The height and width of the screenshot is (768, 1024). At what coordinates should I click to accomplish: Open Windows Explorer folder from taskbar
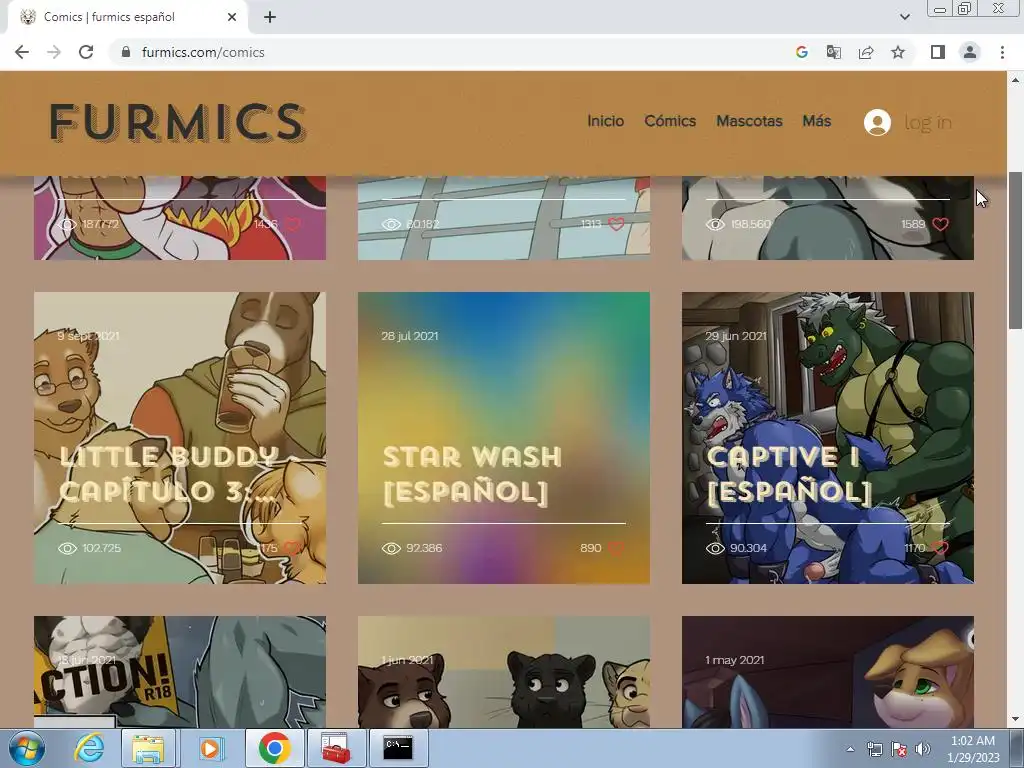click(148, 748)
